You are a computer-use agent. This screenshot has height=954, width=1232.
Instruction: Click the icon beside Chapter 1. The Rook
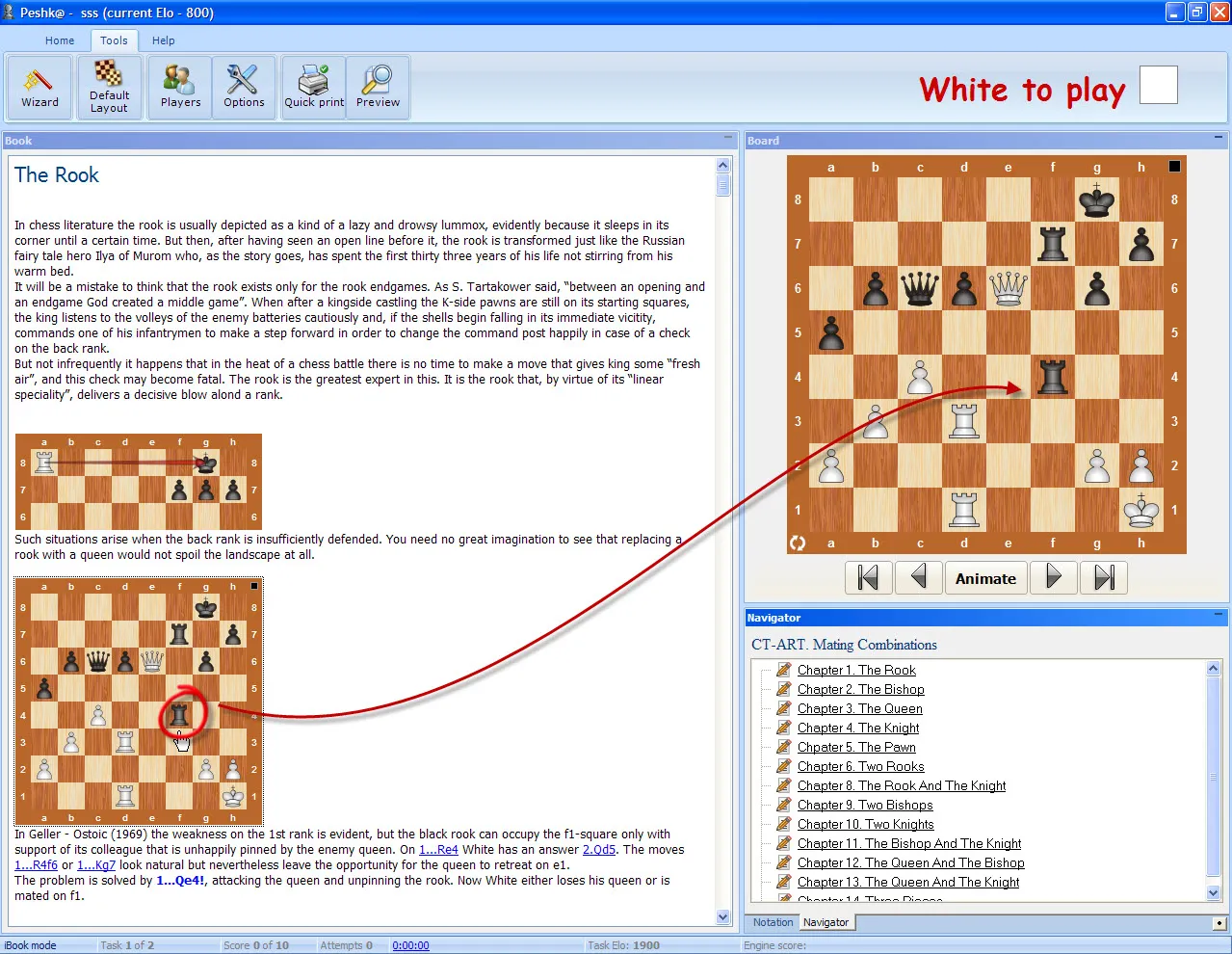point(784,670)
